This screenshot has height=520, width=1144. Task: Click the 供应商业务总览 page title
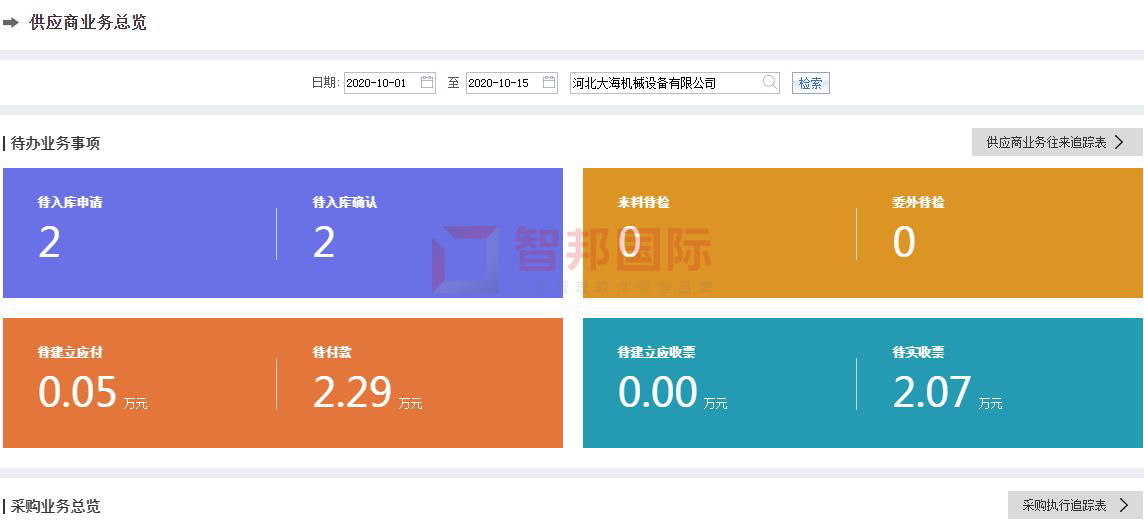click(88, 23)
